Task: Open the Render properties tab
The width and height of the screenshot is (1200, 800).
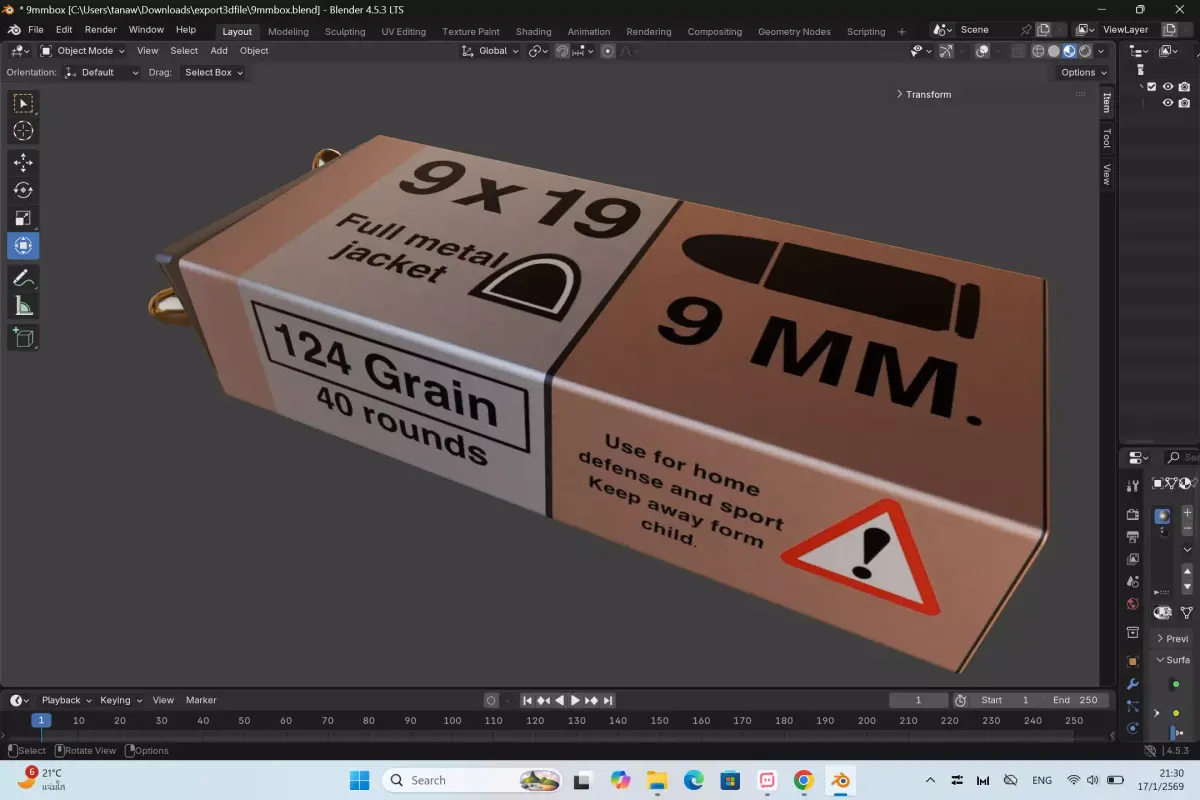Action: click(1133, 515)
